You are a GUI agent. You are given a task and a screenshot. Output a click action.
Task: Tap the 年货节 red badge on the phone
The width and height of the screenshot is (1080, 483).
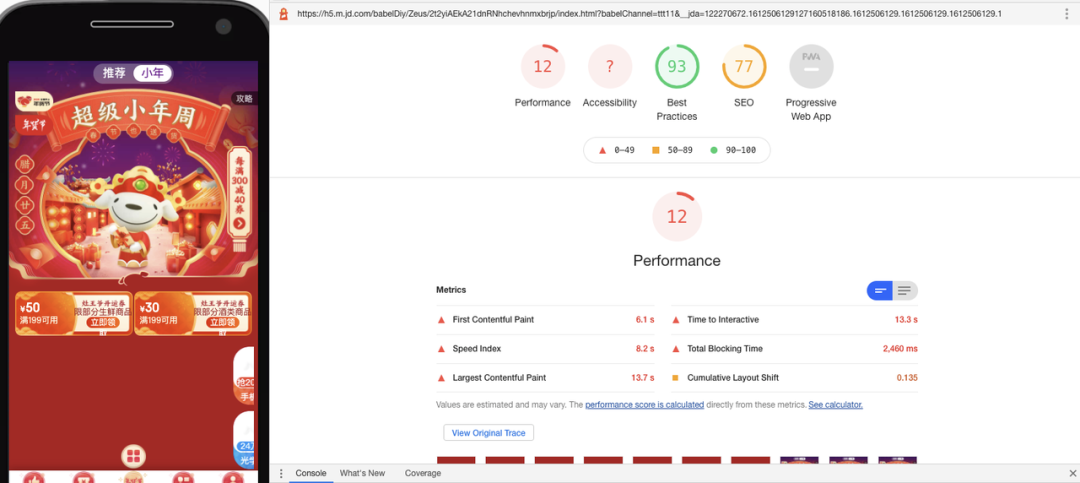pyautogui.click(x=31, y=125)
